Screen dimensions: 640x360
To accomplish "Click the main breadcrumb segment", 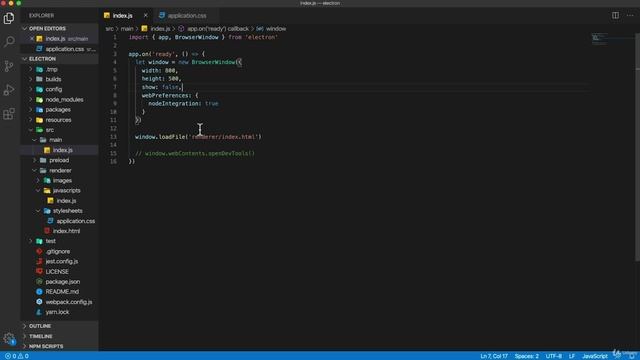I will 127,29.
